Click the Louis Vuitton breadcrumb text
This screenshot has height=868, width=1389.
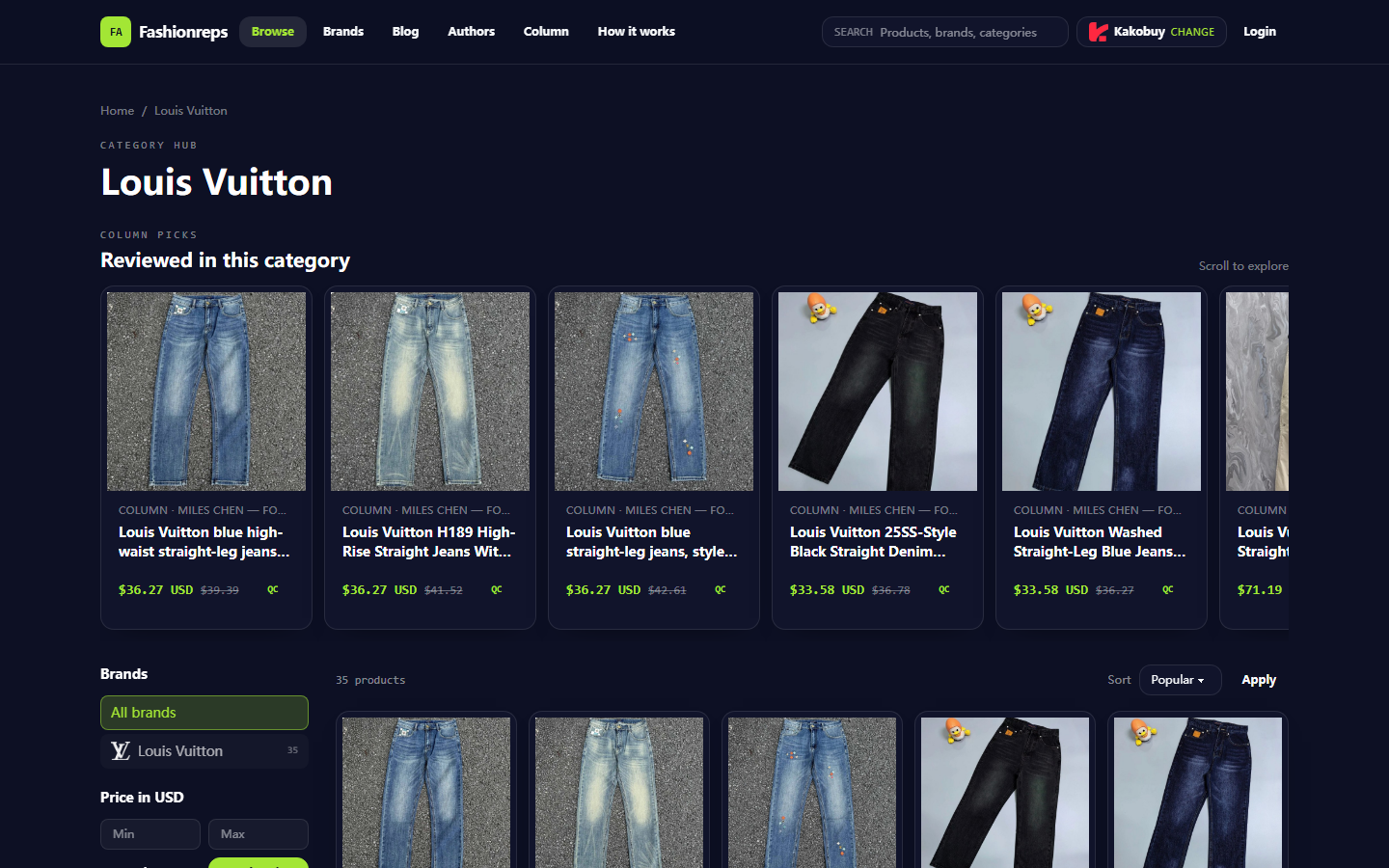[x=191, y=111]
